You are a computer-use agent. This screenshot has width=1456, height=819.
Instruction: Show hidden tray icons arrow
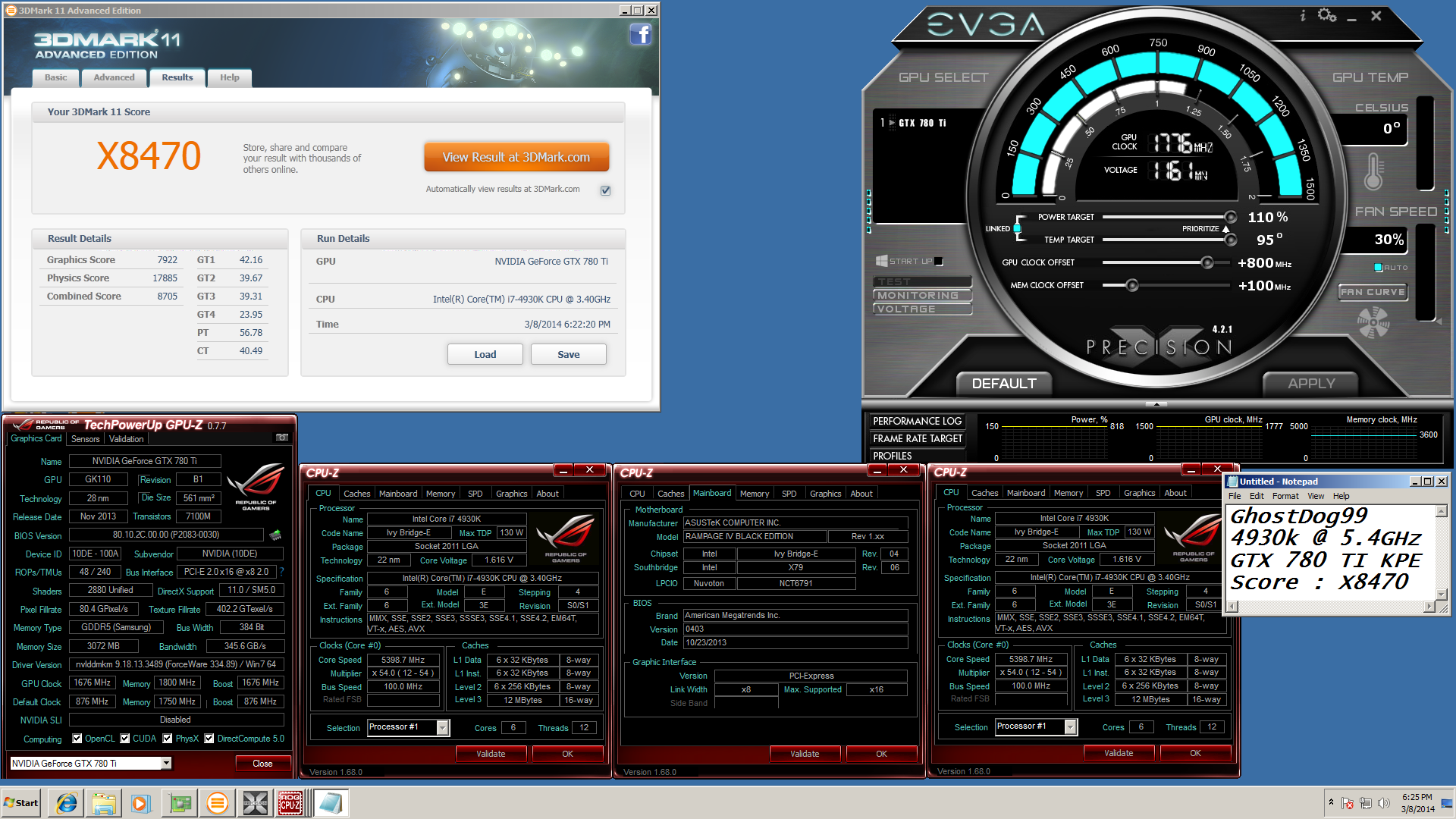click(x=1331, y=802)
